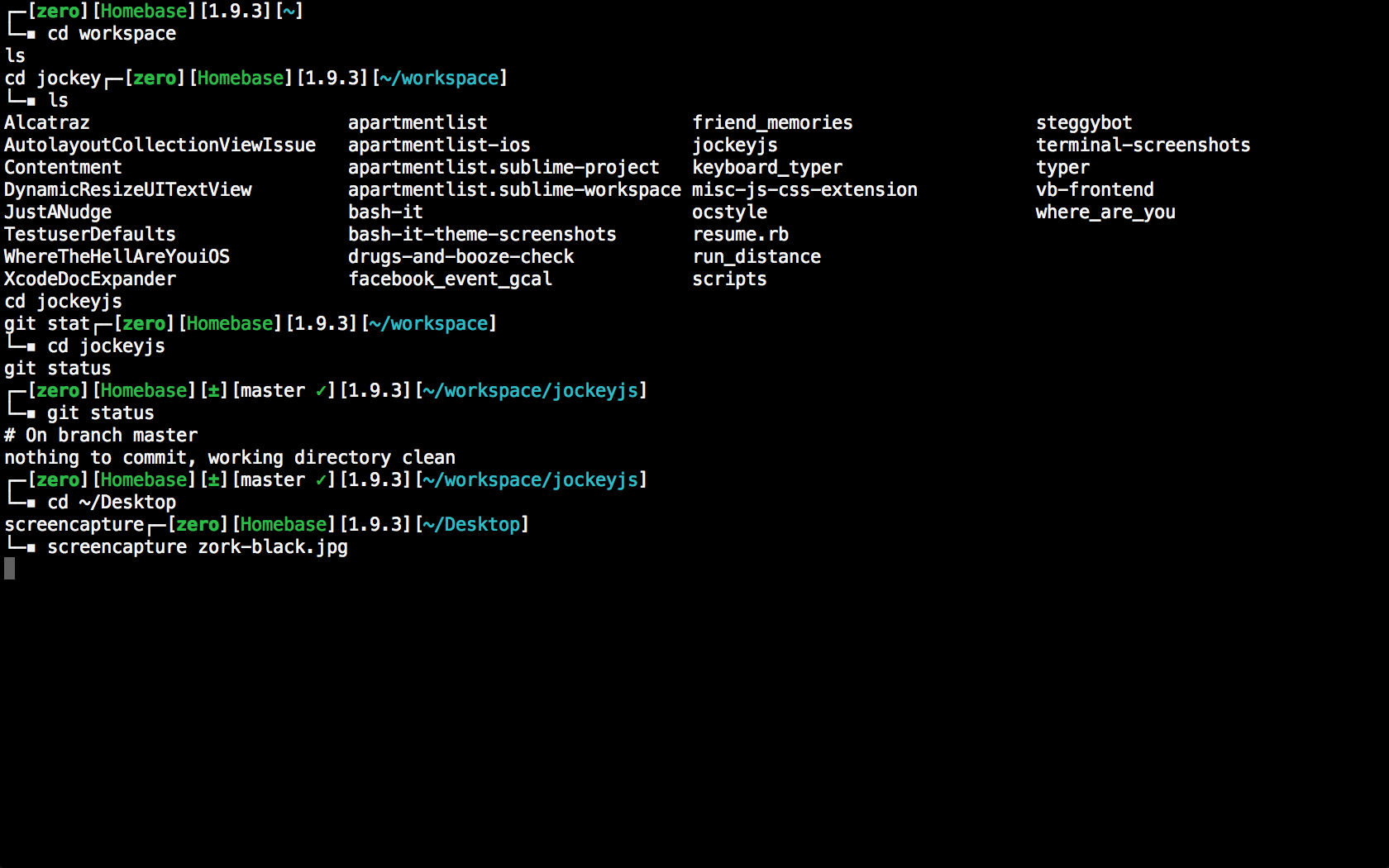Click the keyboard_typer entry
This screenshot has height=868, width=1389.
767,168
